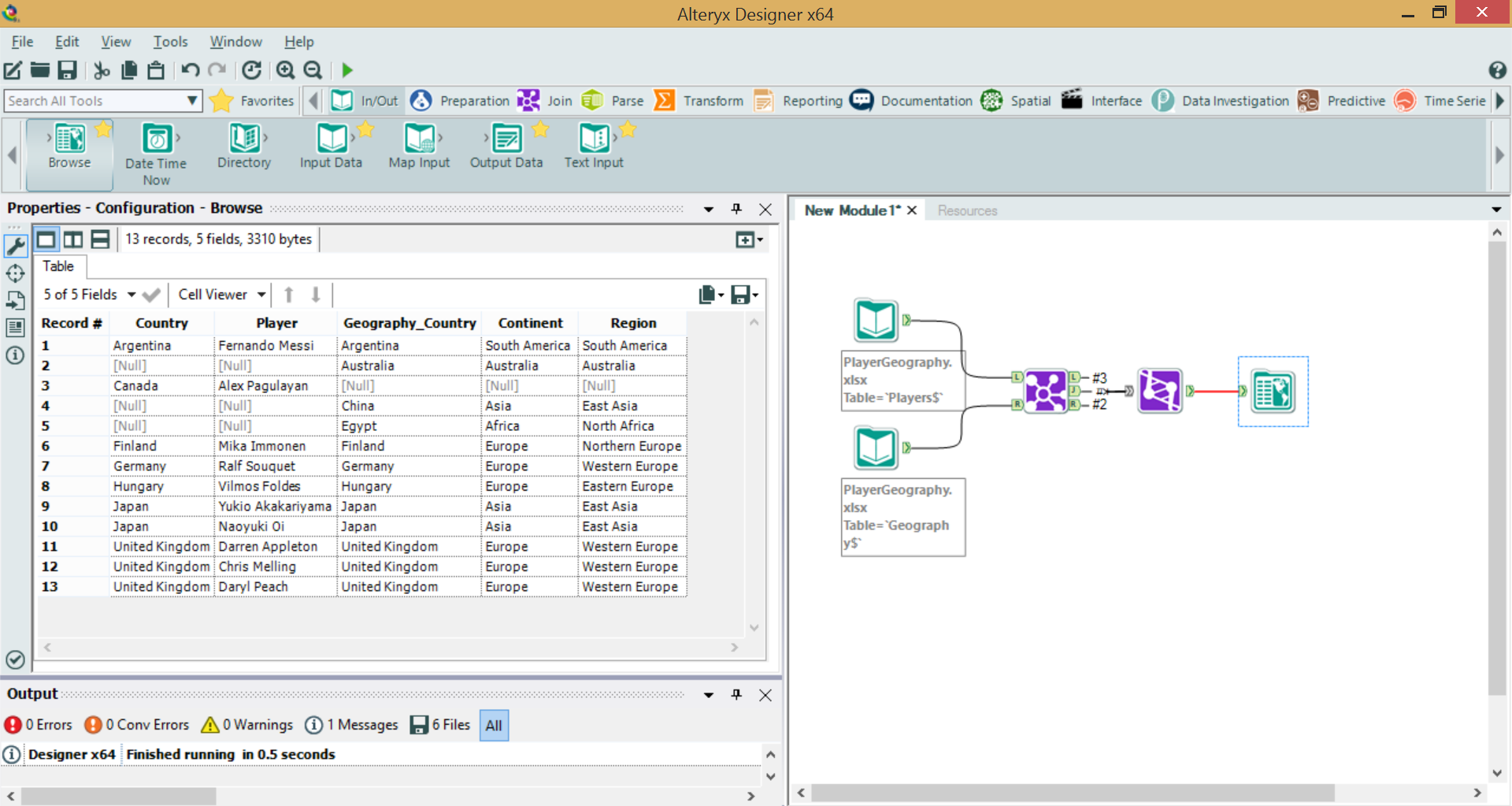This screenshot has height=806, width=1512.
Task: Click the Browse tool node on canvas
Action: tap(1273, 392)
